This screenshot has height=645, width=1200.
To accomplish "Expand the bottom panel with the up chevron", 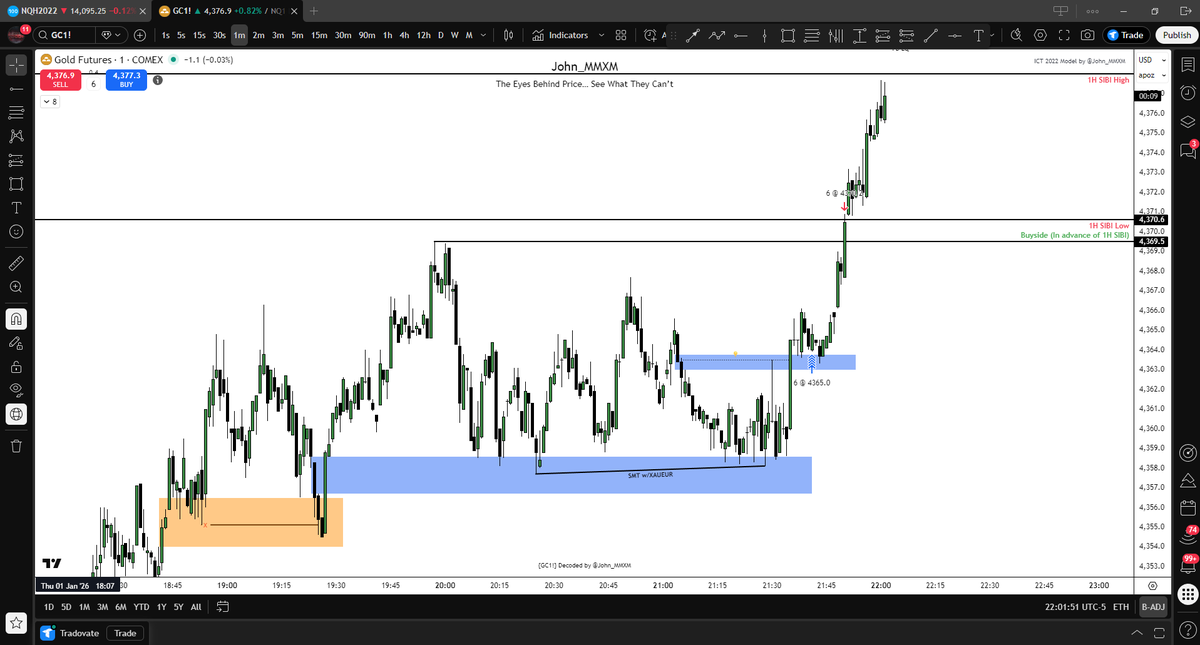I will pos(1137,633).
